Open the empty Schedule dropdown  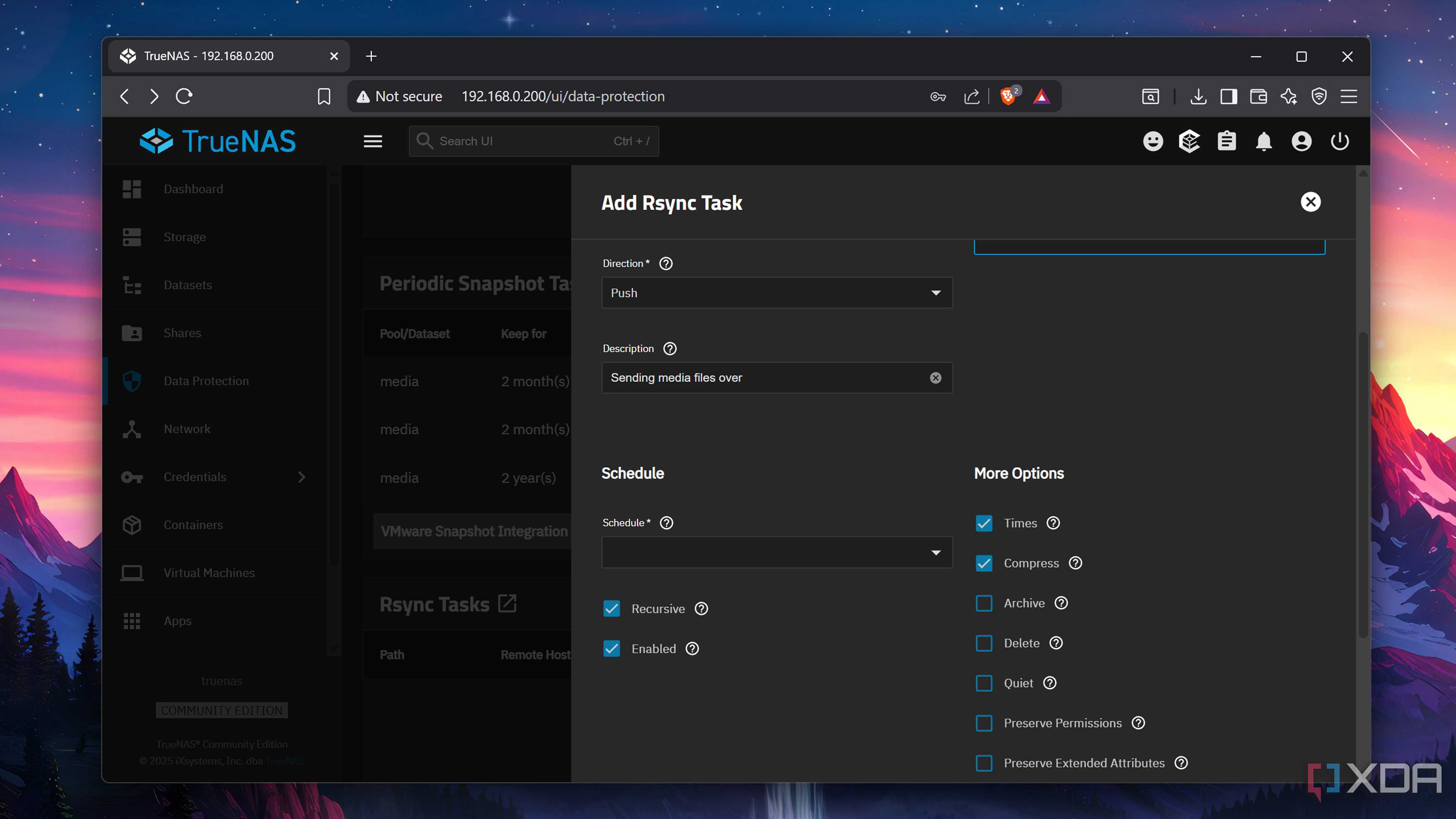tap(777, 552)
